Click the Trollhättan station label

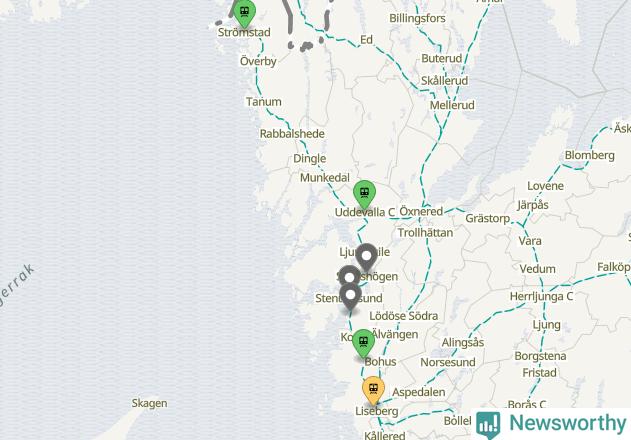pos(425,233)
